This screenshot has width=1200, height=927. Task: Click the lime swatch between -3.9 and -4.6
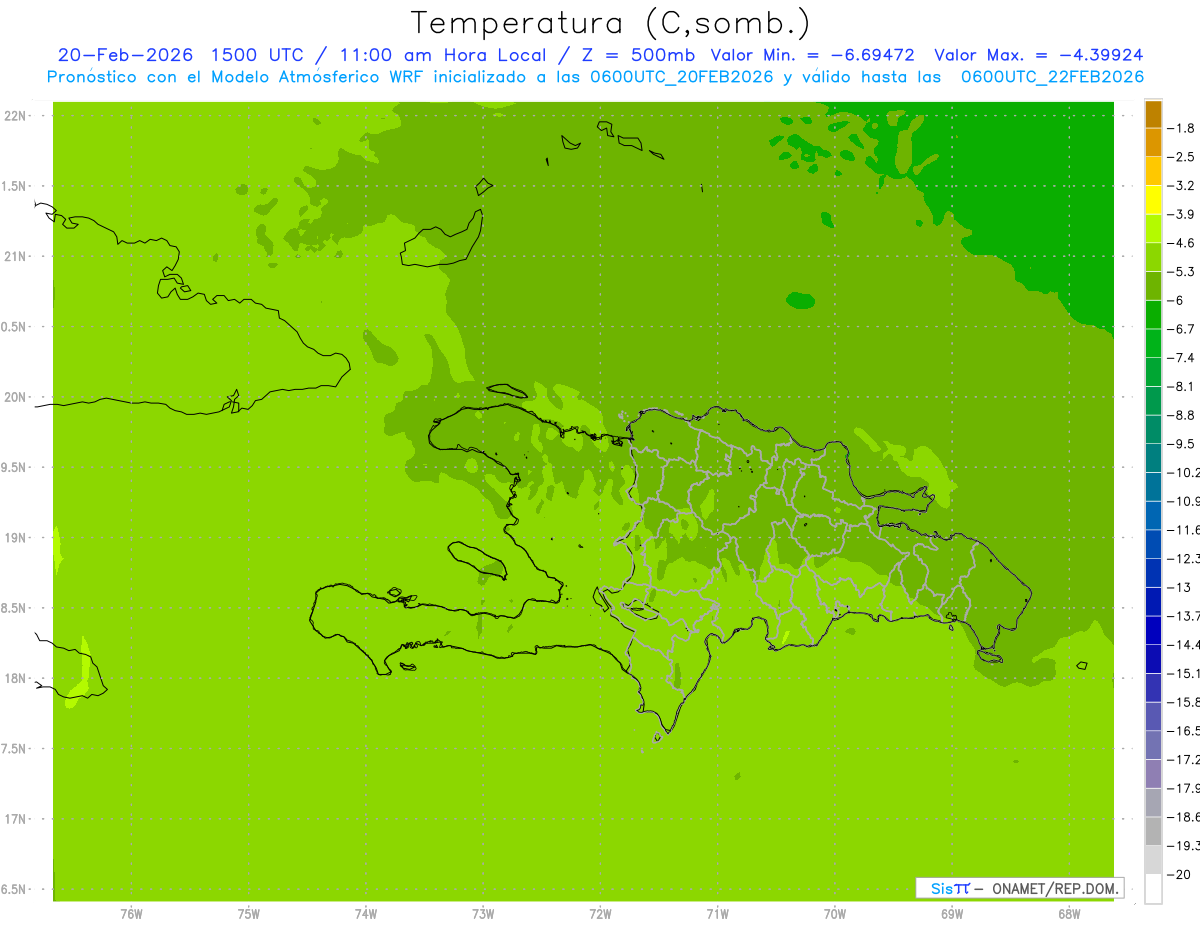[1153, 229]
